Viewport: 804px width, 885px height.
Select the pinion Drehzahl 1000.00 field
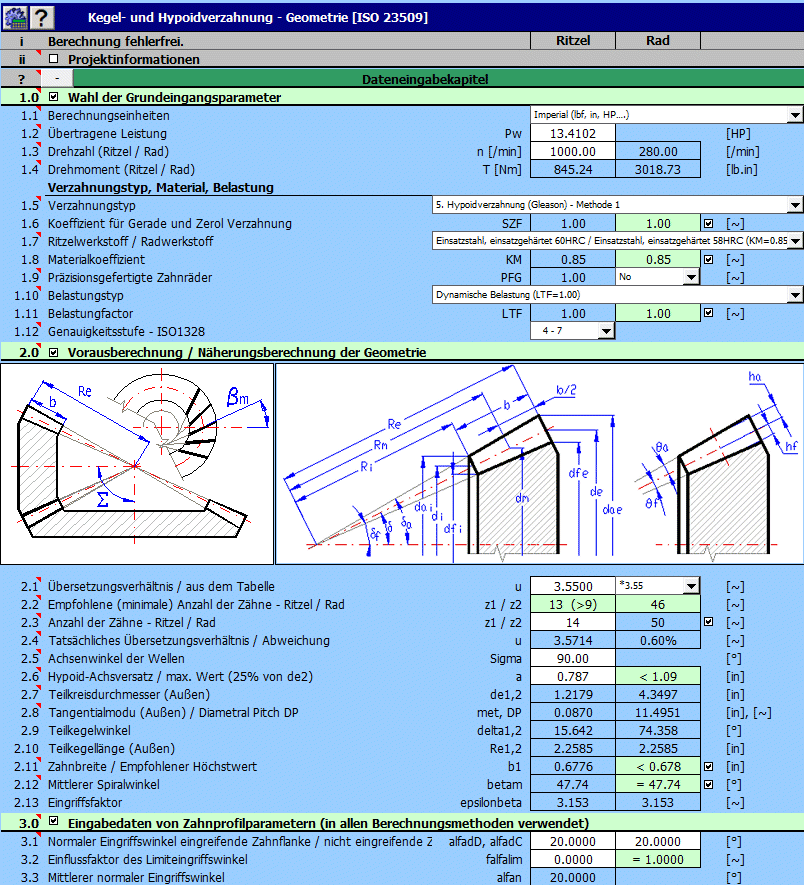(x=572, y=151)
